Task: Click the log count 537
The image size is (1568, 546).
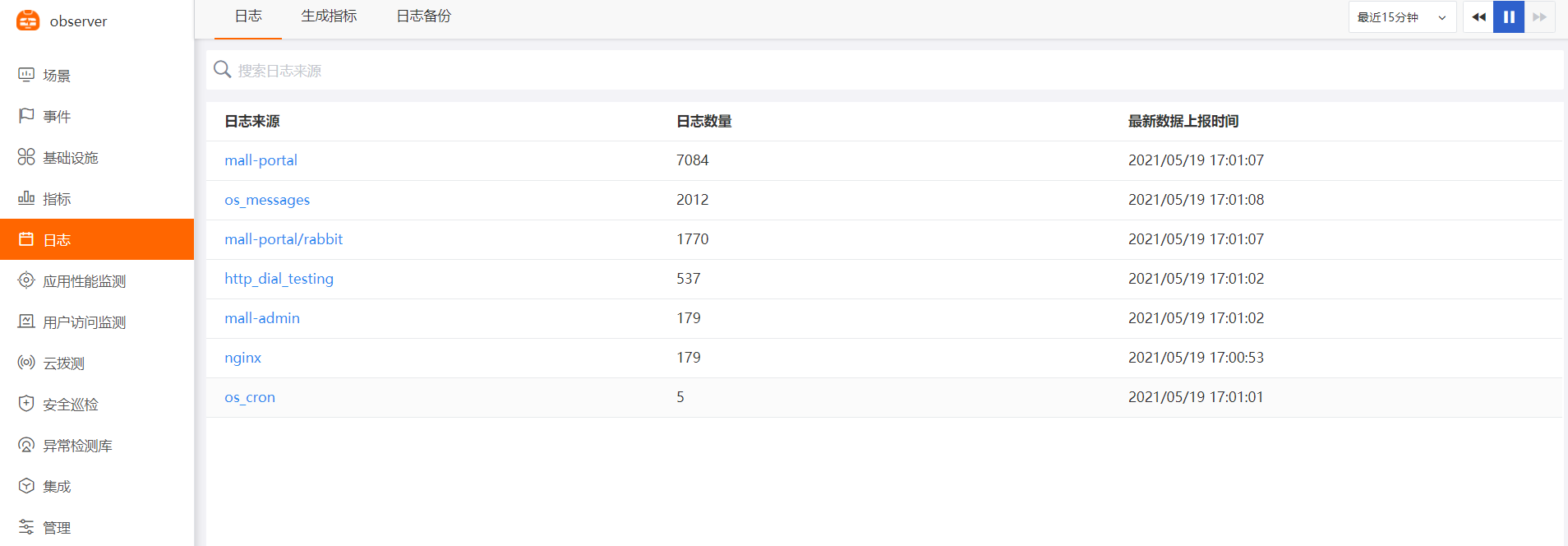Action: [689, 279]
